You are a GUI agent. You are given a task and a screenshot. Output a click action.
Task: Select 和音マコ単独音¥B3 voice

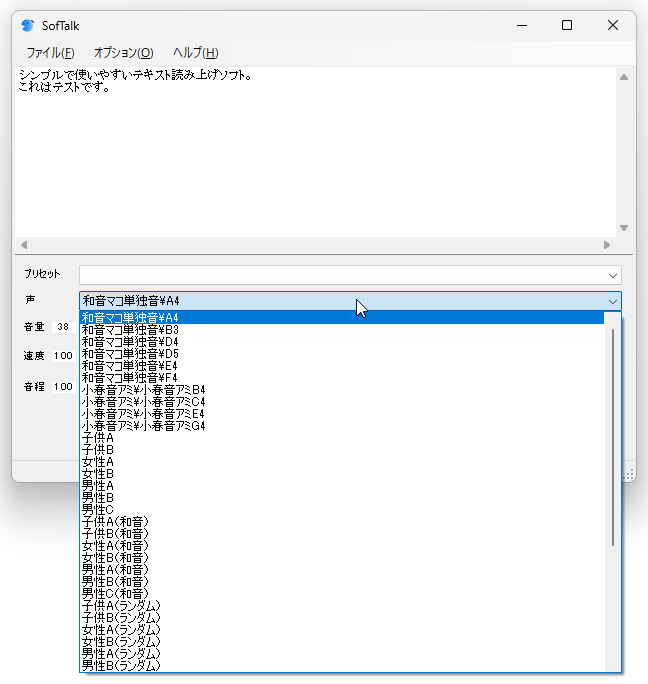pos(342,330)
